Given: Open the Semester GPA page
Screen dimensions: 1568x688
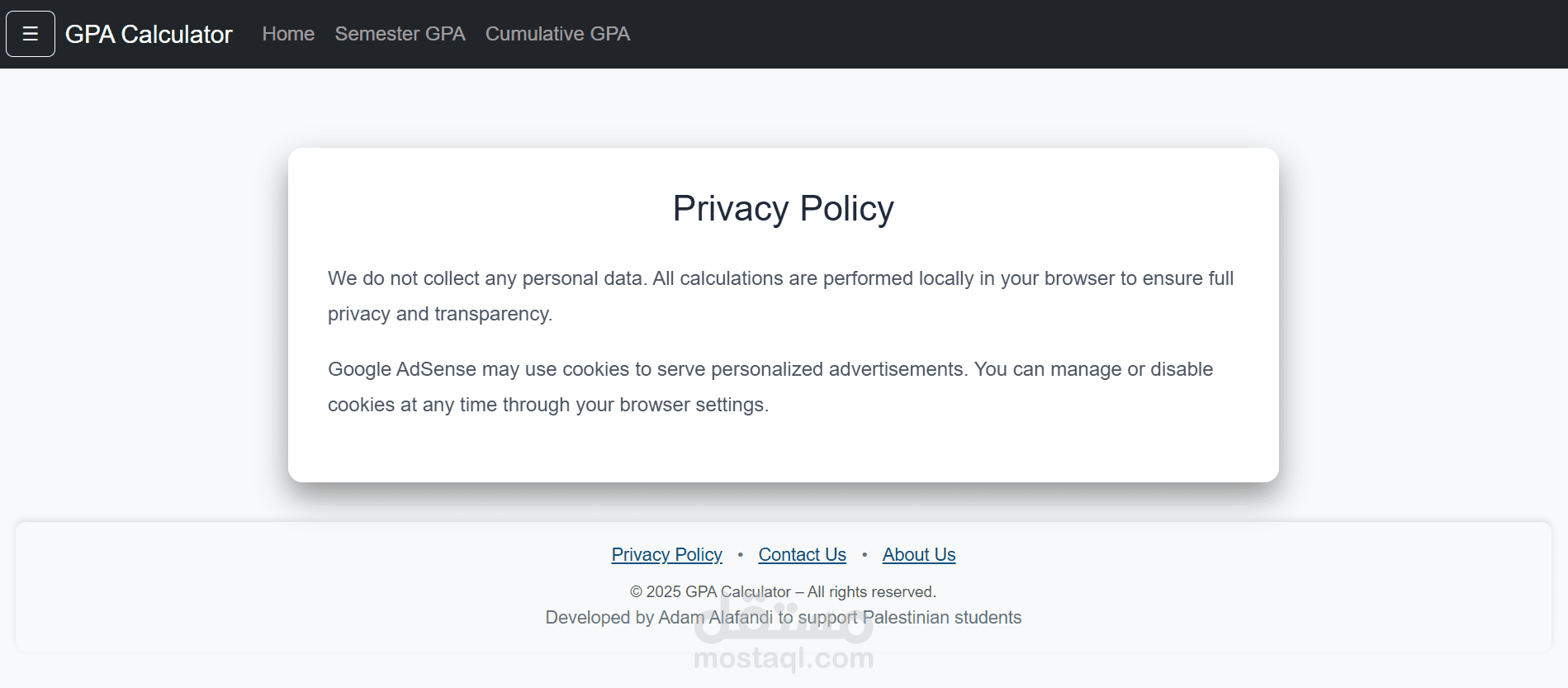Looking at the screenshot, I should [400, 34].
